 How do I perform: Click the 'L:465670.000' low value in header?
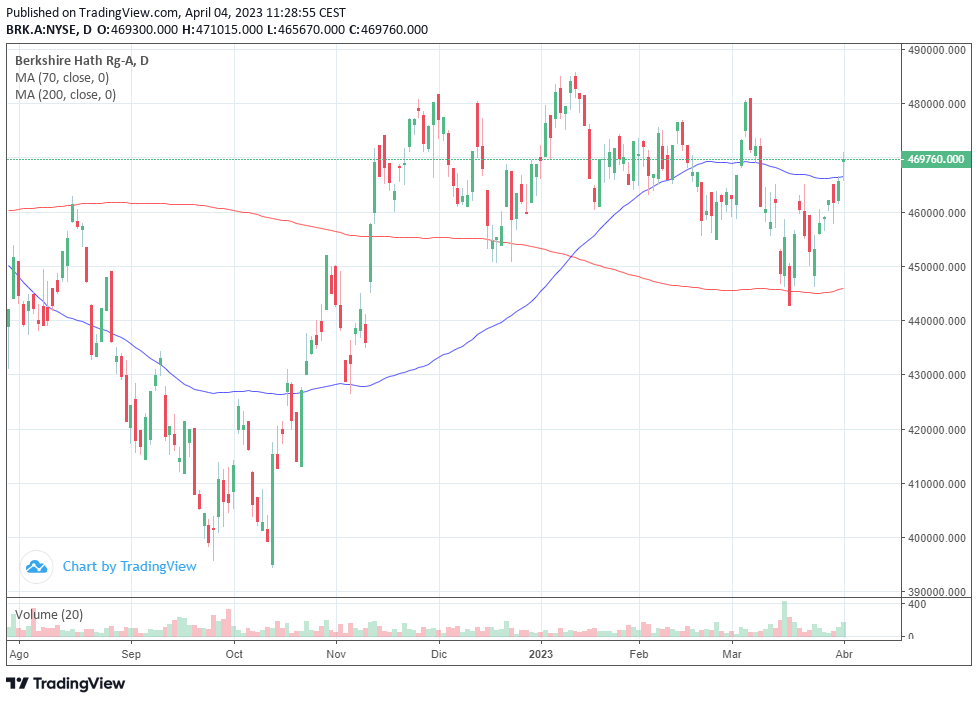pyautogui.click(x=306, y=29)
